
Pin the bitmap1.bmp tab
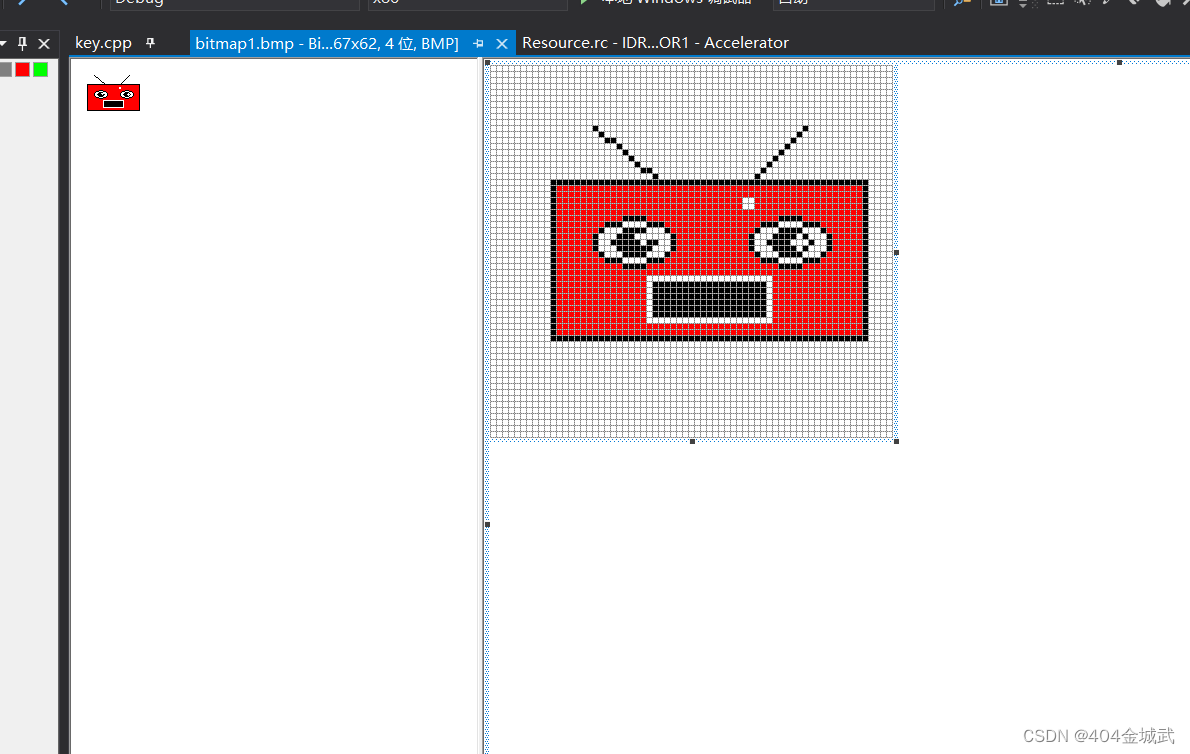pyautogui.click(x=478, y=44)
